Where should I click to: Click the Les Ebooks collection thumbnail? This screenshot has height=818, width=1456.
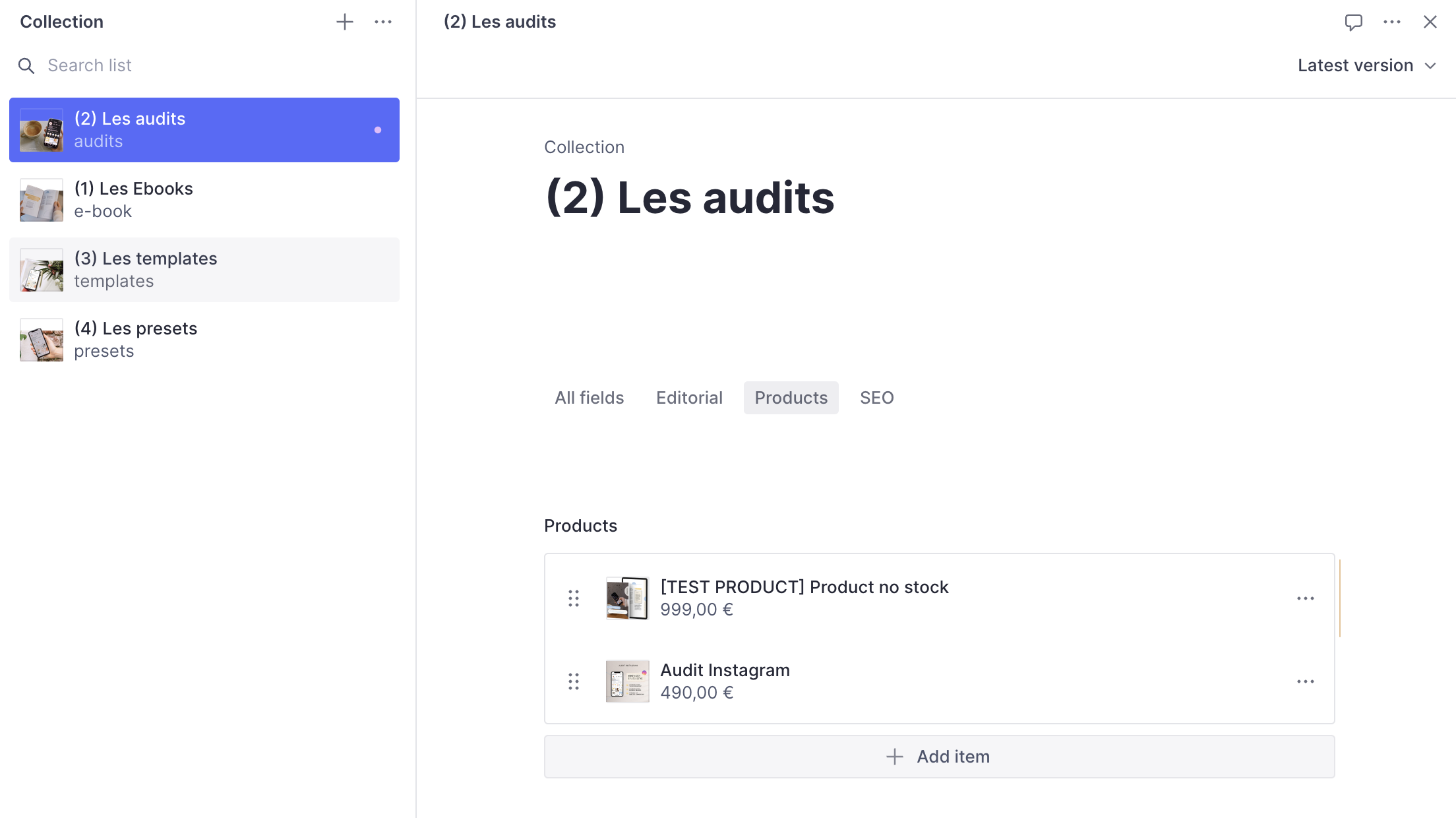[x=42, y=199]
